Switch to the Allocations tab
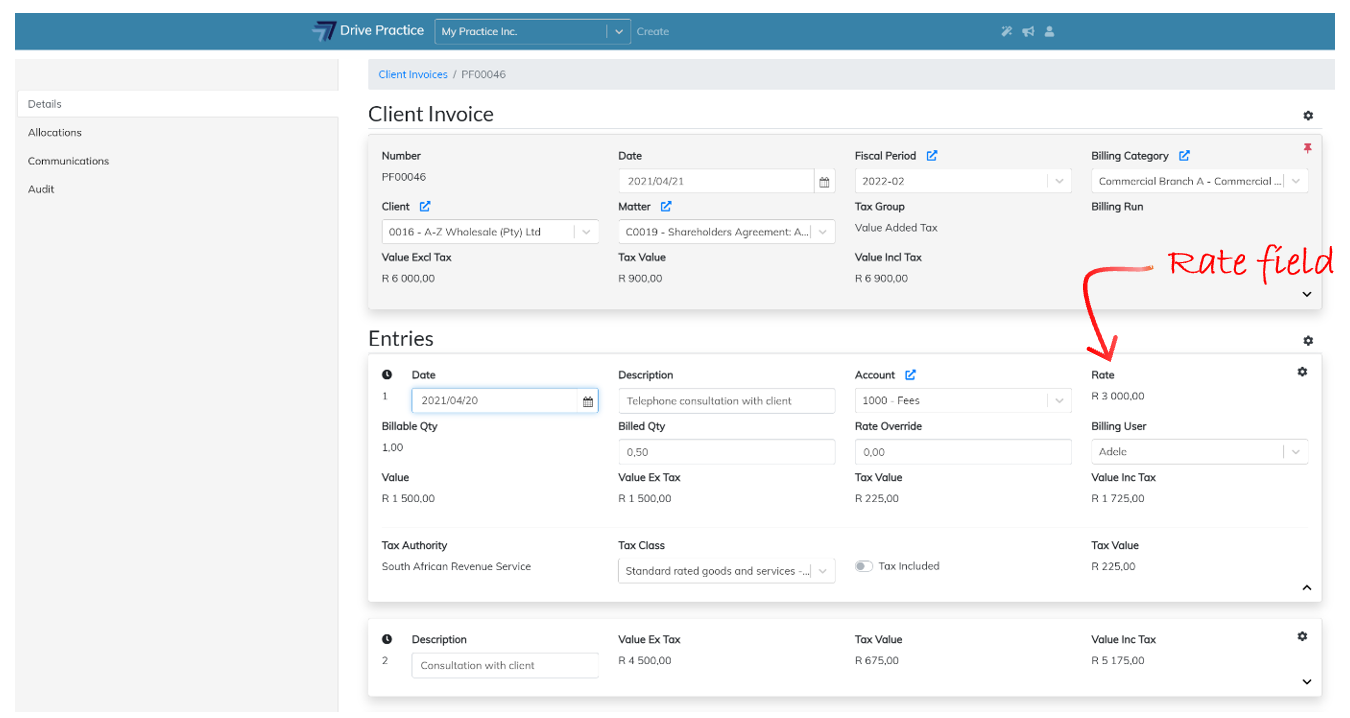1350x718 pixels. (x=55, y=133)
